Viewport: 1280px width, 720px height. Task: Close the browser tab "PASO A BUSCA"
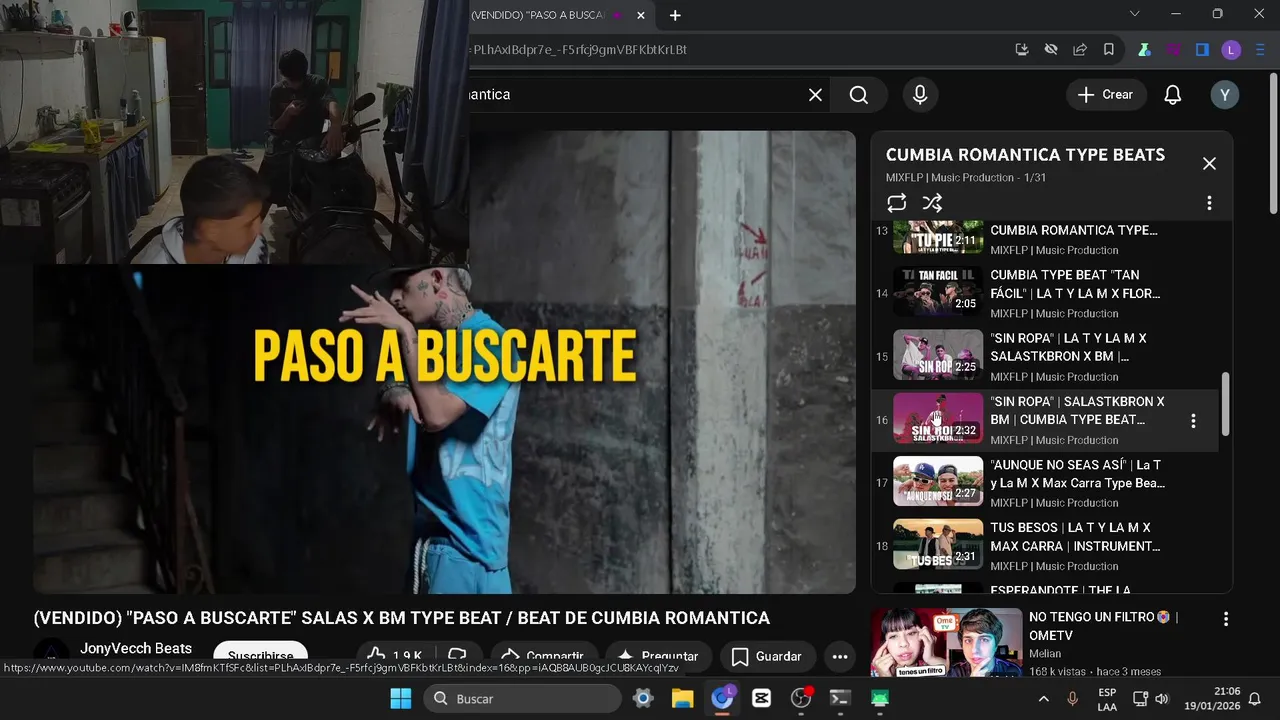(641, 15)
